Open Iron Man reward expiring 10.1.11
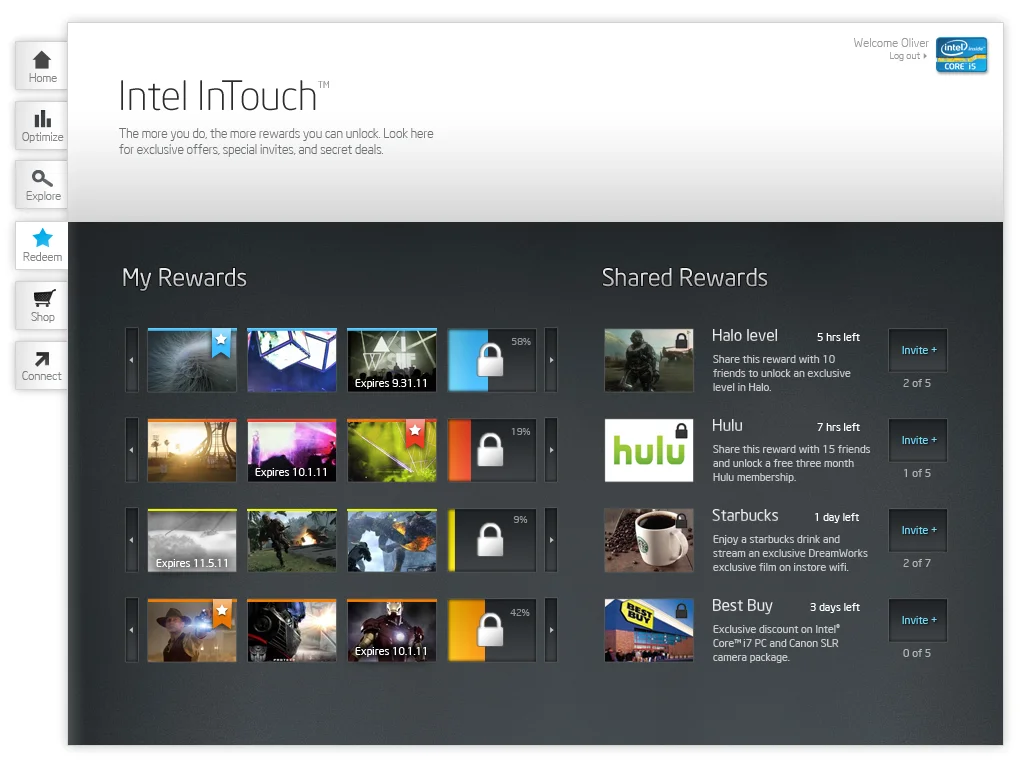This screenshot has height=768, width=1024. click(392, 630)
